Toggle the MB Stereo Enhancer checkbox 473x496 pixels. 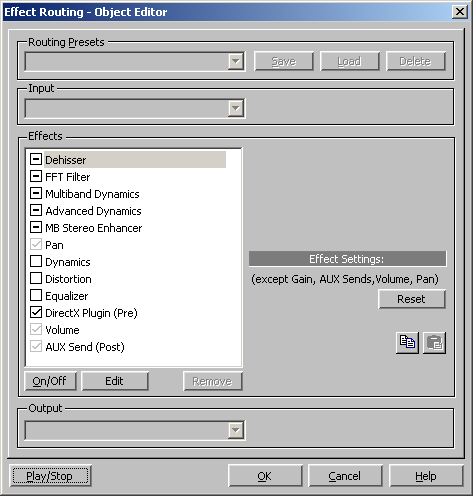[x=36, y=227]
